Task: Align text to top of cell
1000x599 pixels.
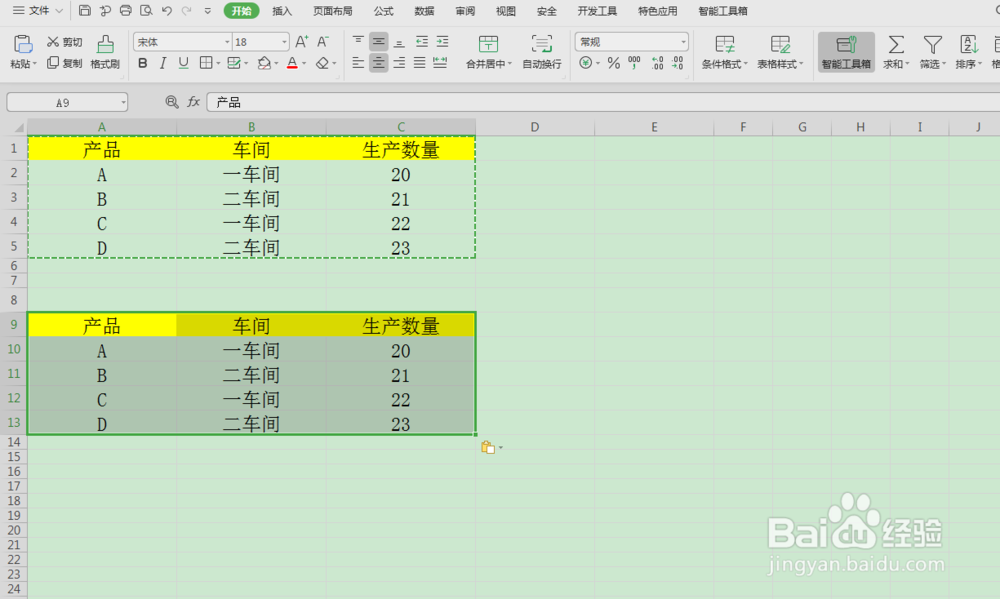Action: click(358, 42)
